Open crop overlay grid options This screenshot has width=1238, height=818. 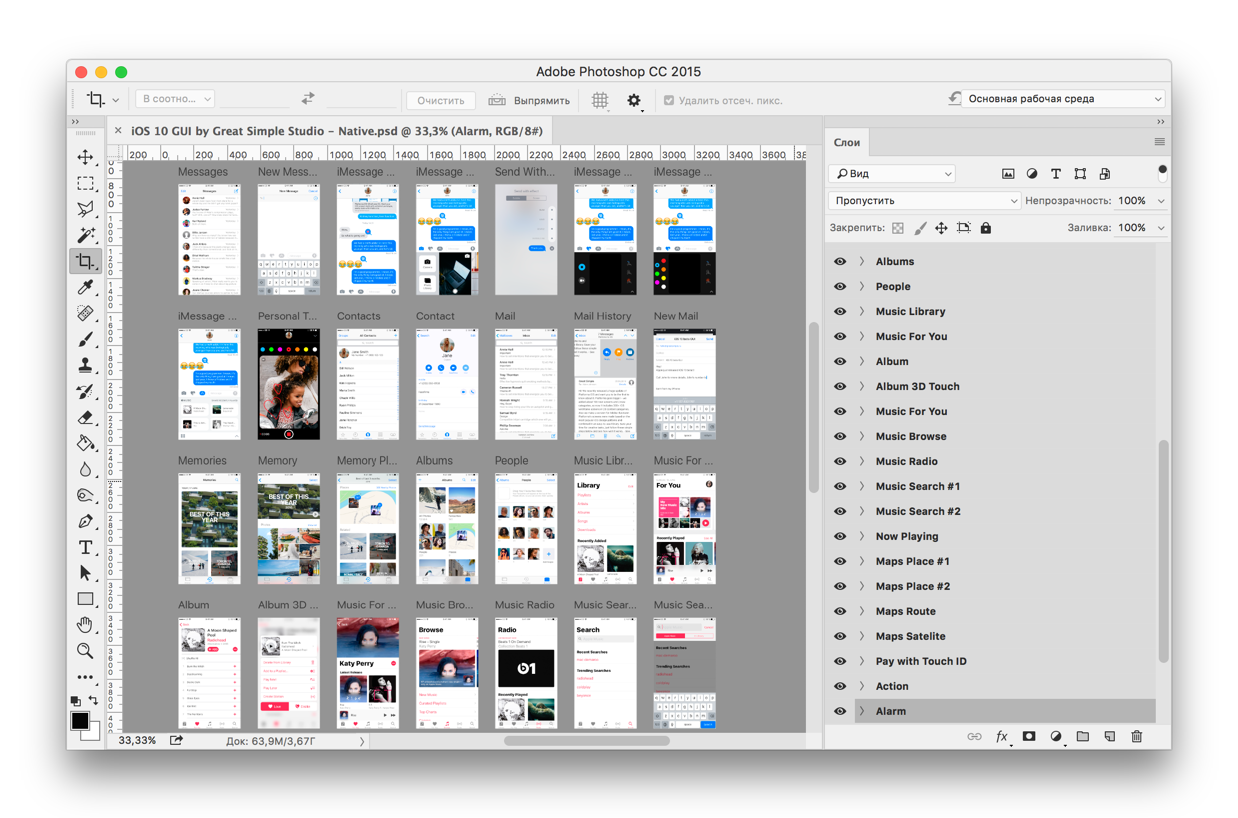tap(599, 100)
